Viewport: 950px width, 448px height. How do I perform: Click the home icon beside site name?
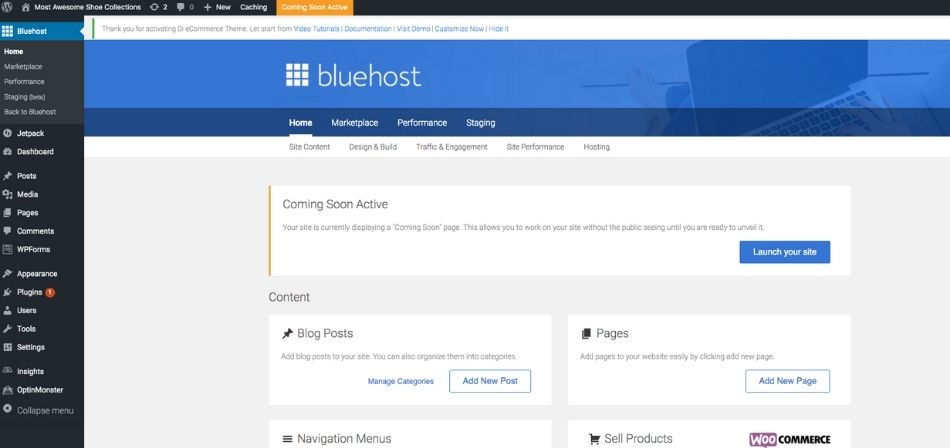coord(25,7)
